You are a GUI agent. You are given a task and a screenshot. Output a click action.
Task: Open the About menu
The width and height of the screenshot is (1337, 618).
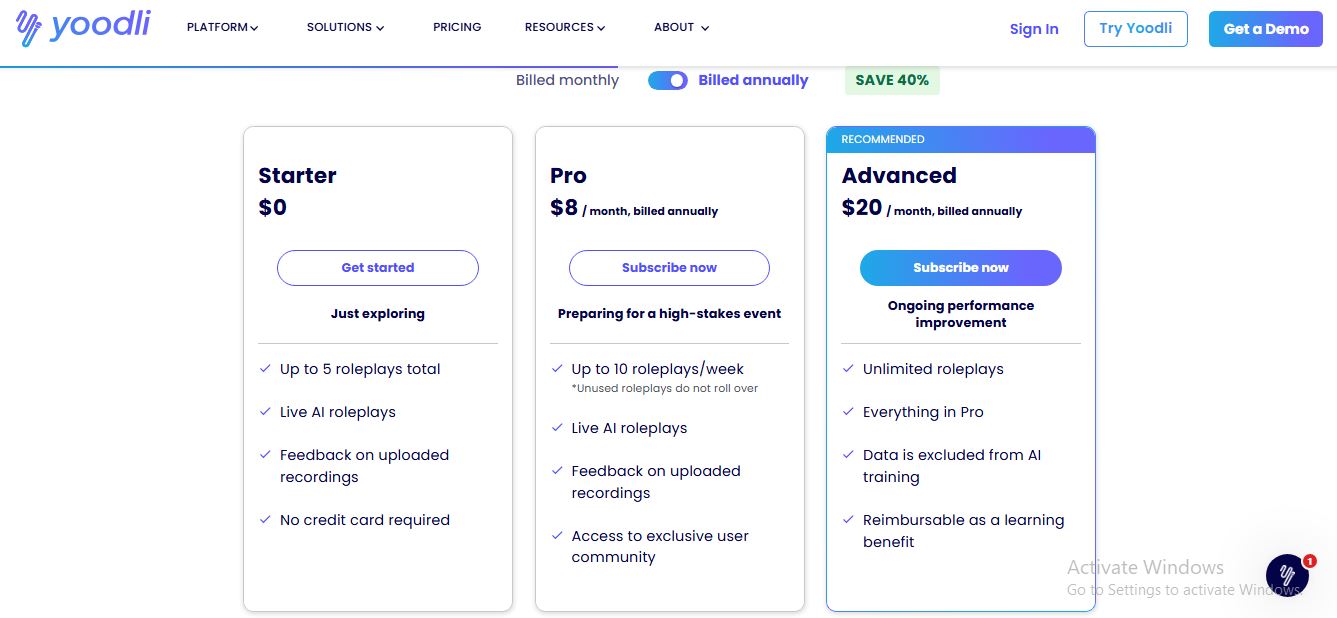pos(681,28)
